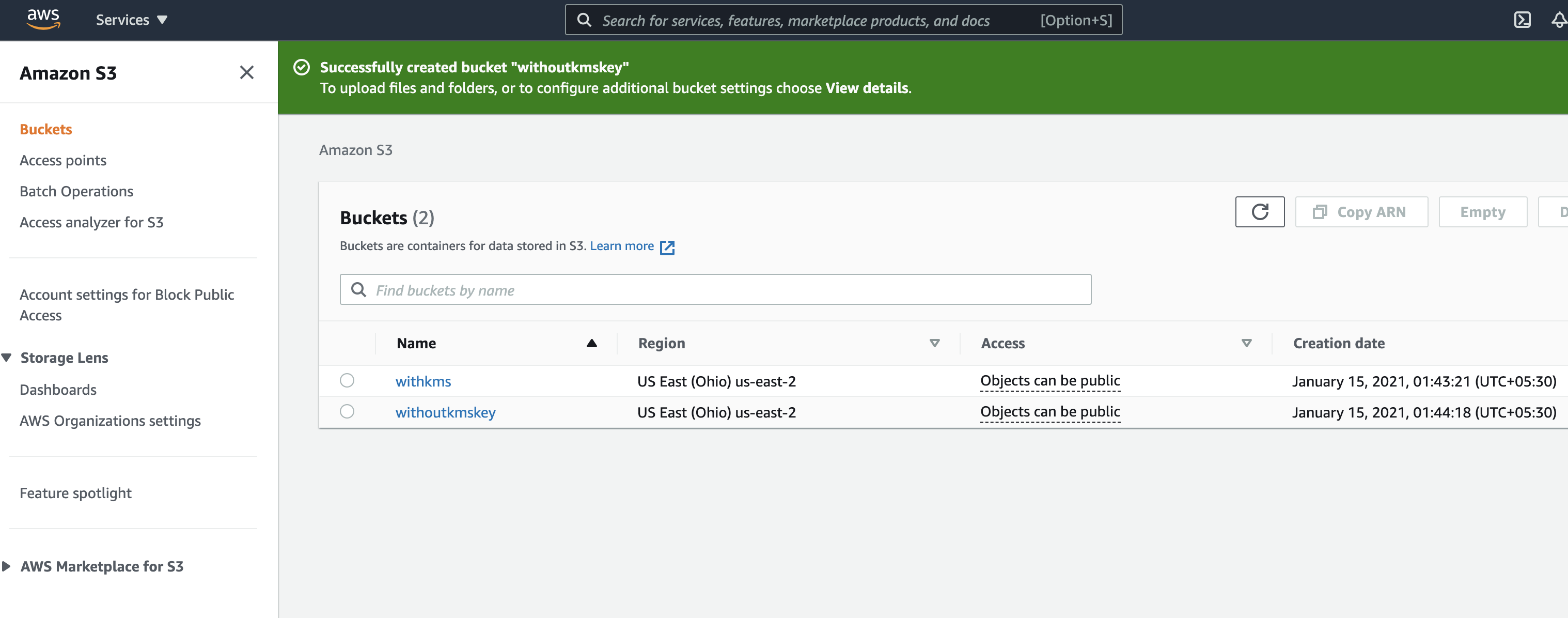Viewport: 1568px width, 618px height.
Task: Click the AWS logo home icon
Action: pos(43,19)
